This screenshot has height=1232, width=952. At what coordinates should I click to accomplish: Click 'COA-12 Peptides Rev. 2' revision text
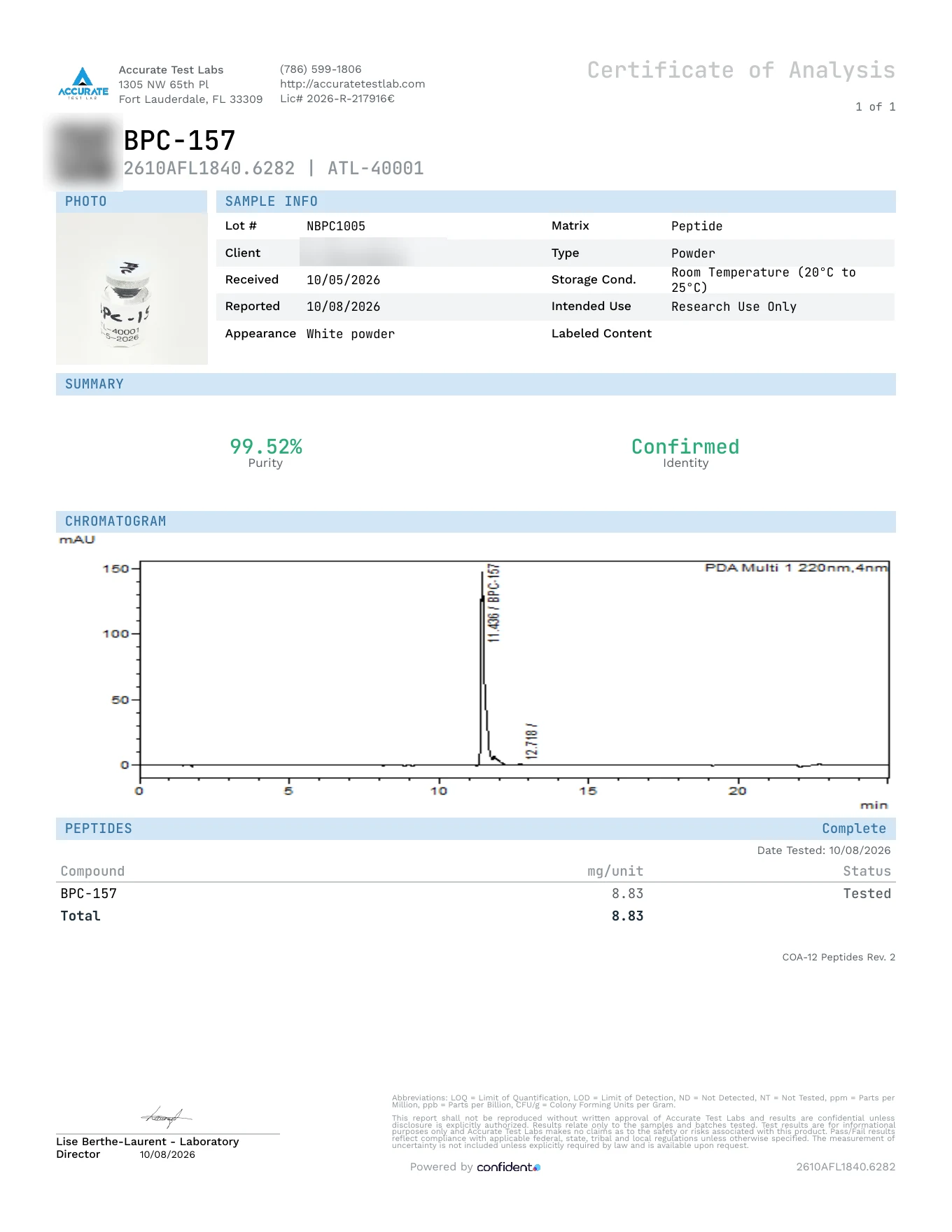pyautogui.click(x=839, y=957)
